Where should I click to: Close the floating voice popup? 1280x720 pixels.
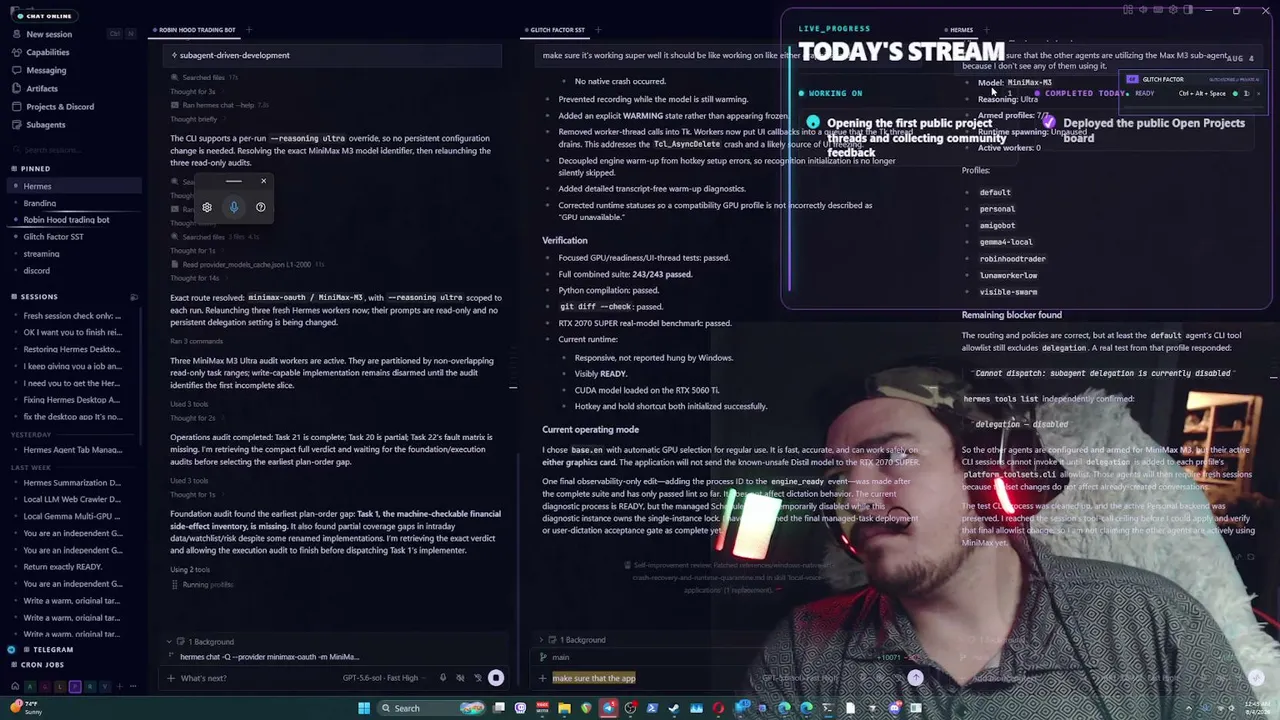click(x=263, y=181)
